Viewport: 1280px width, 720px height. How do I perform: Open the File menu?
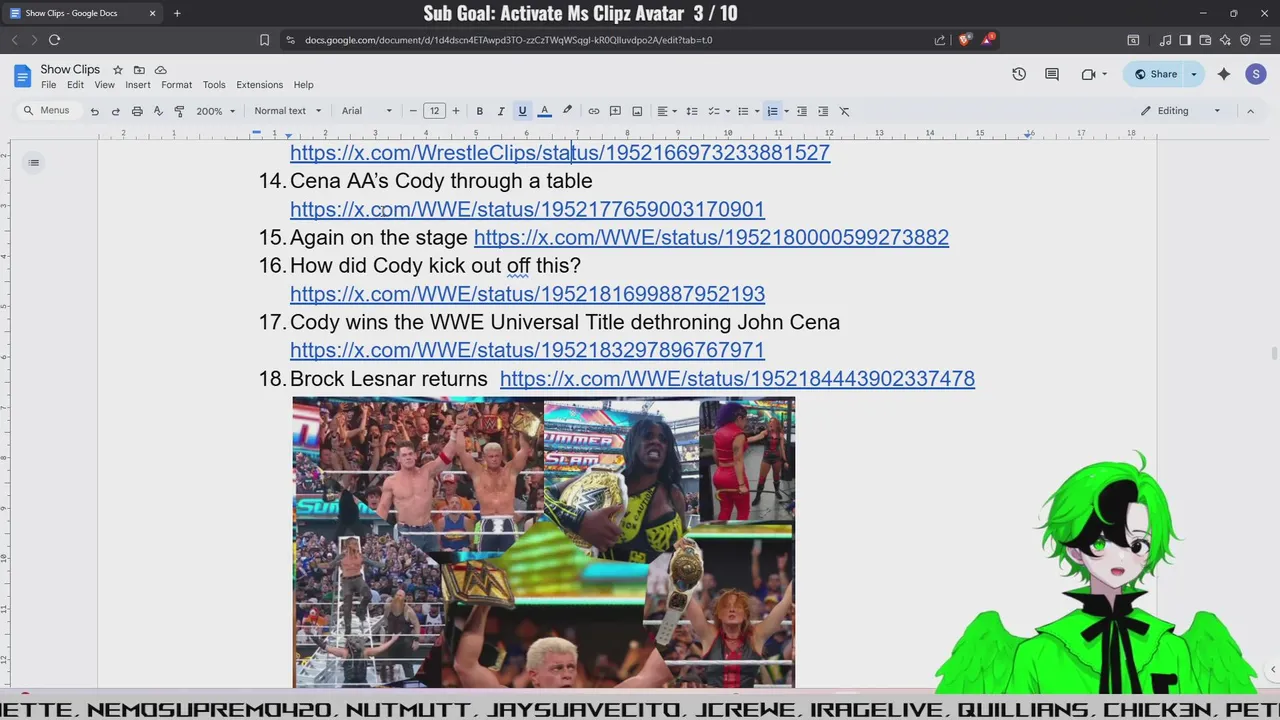48,85
